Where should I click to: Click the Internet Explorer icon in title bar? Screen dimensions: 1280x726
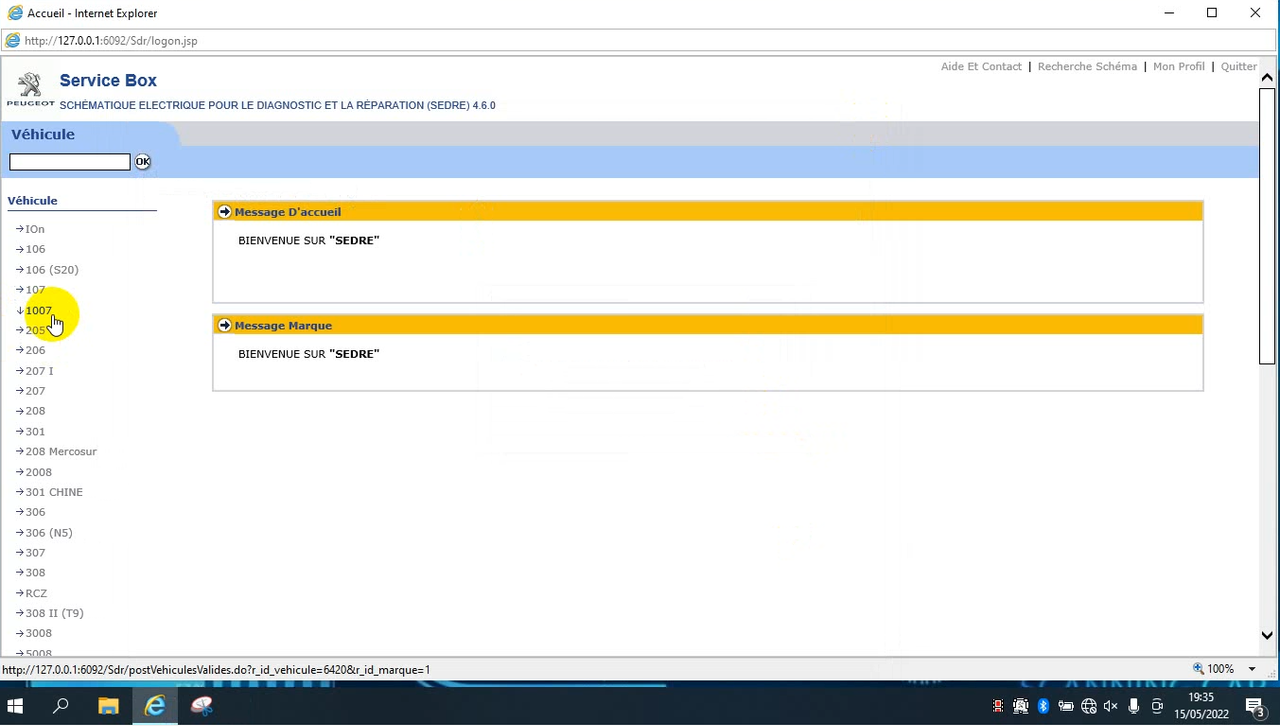tap(15, 13)
